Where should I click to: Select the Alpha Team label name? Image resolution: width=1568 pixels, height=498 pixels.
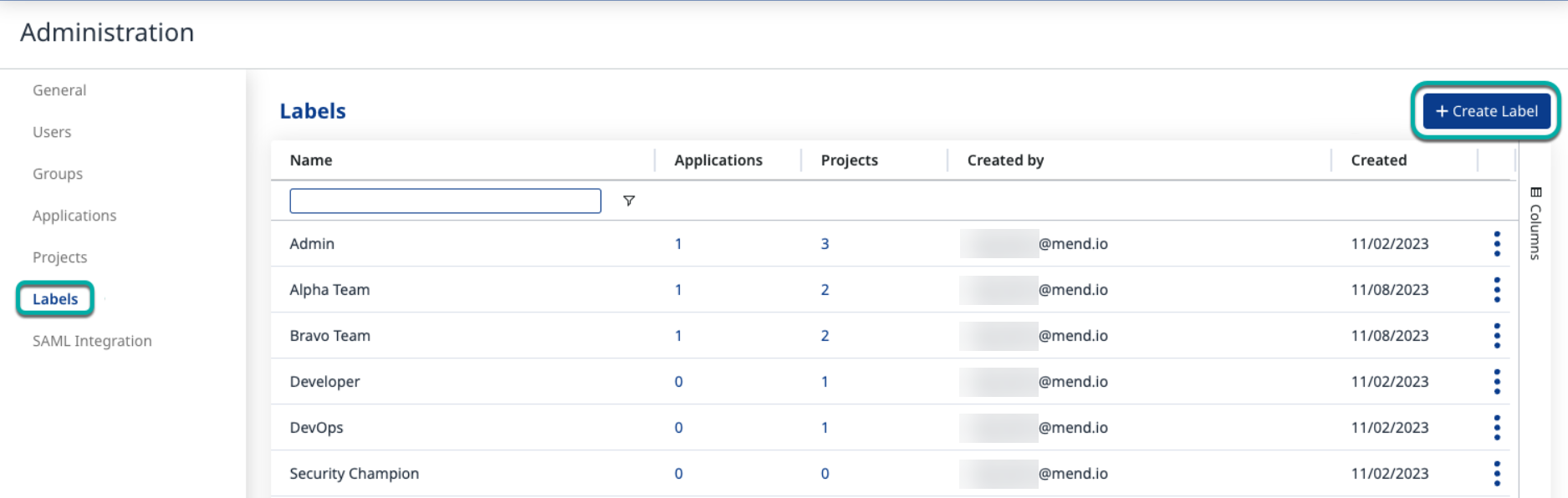pyautogui.click(x=329, y=290)
